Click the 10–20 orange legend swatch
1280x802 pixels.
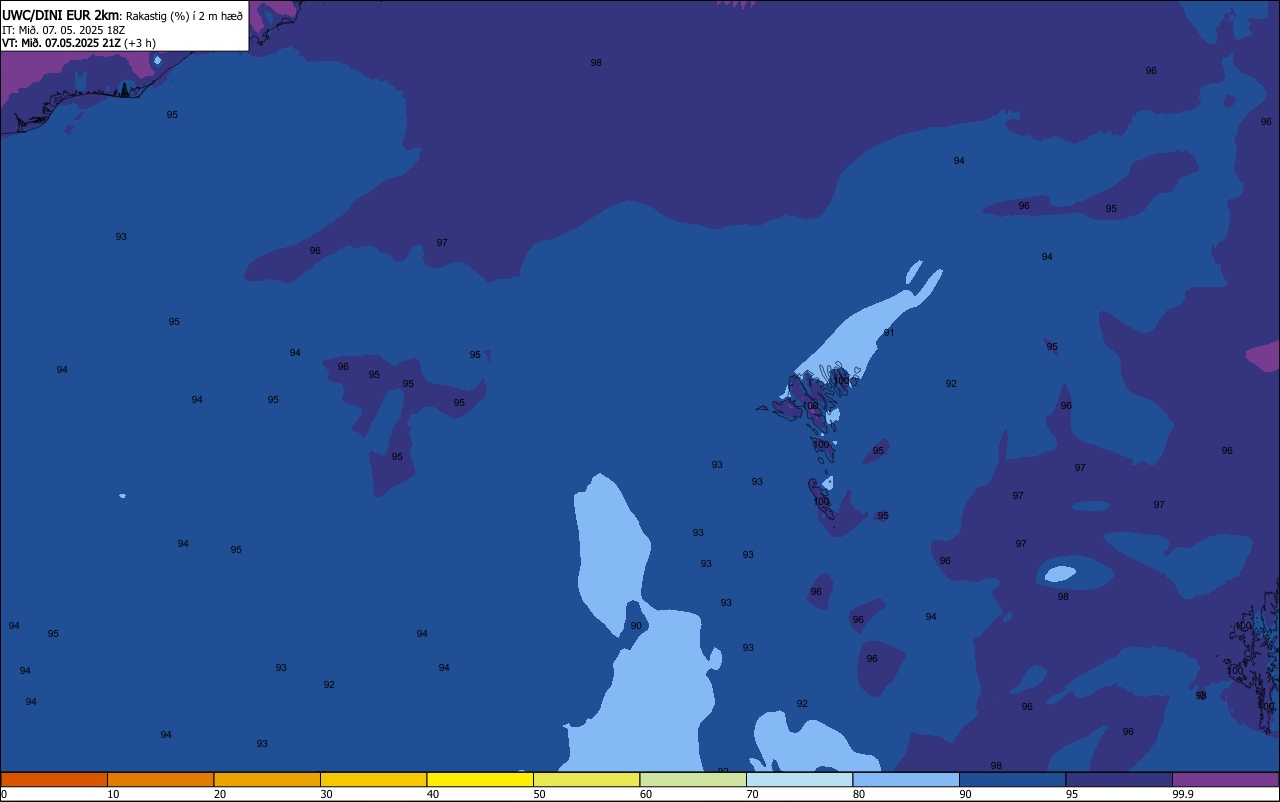160,779
